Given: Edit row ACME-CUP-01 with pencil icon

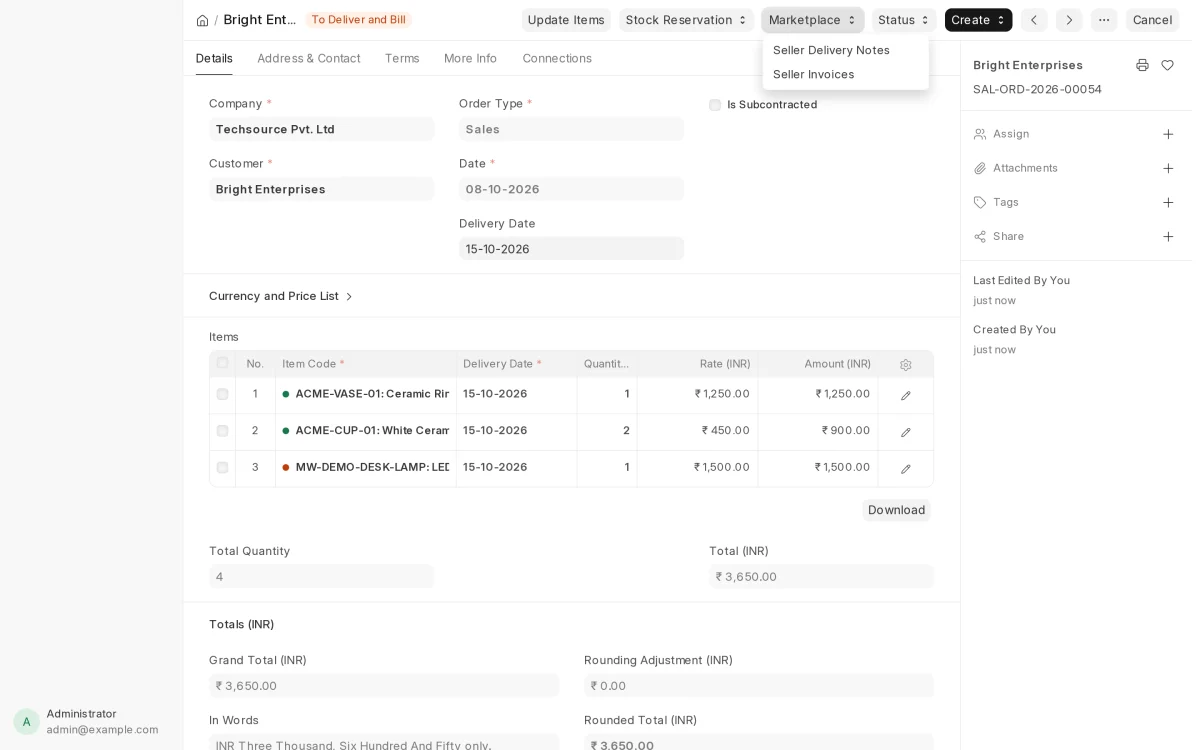Looking at the screenshot, I should (x=906, y=432).
